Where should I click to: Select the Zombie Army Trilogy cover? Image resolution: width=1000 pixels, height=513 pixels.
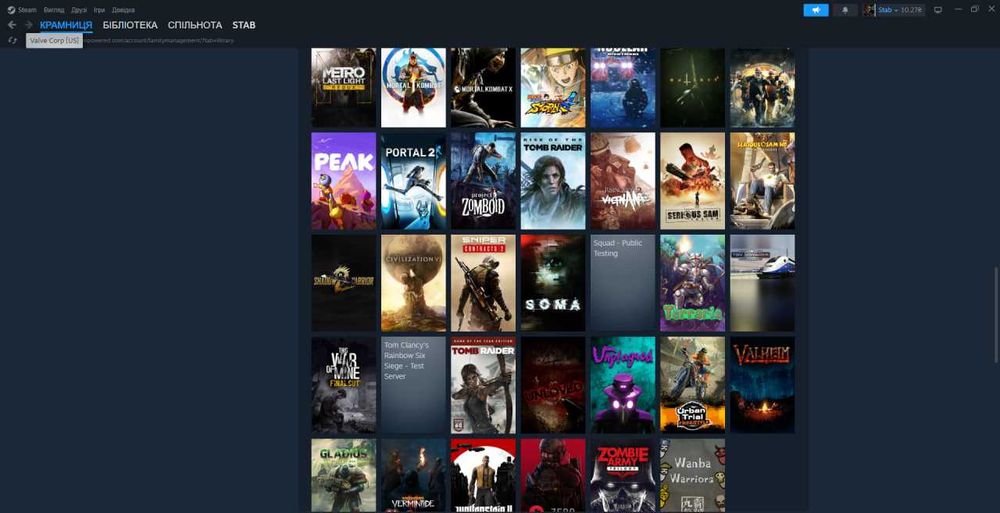tap(623, 475)
